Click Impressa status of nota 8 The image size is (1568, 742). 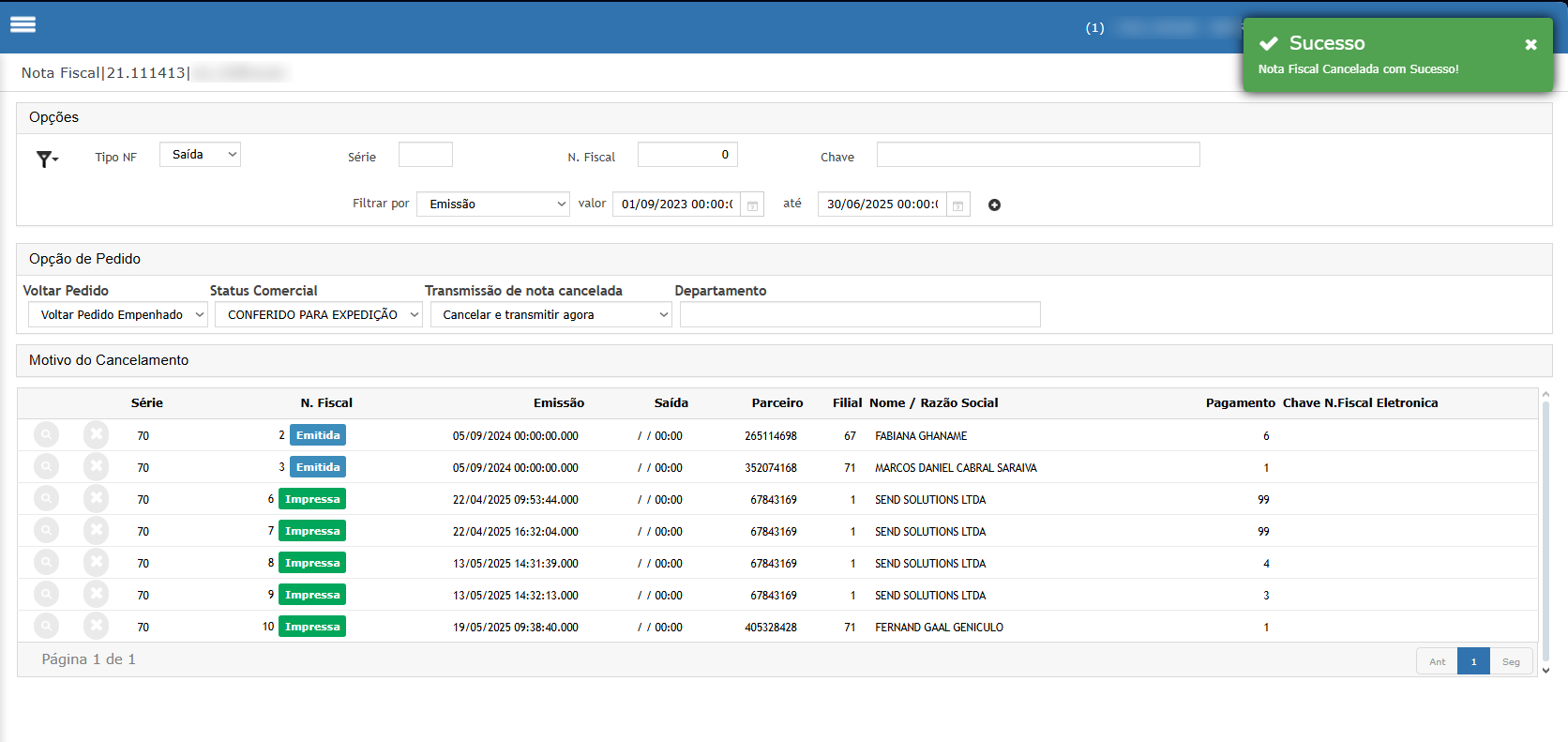(x=312, y=563)
